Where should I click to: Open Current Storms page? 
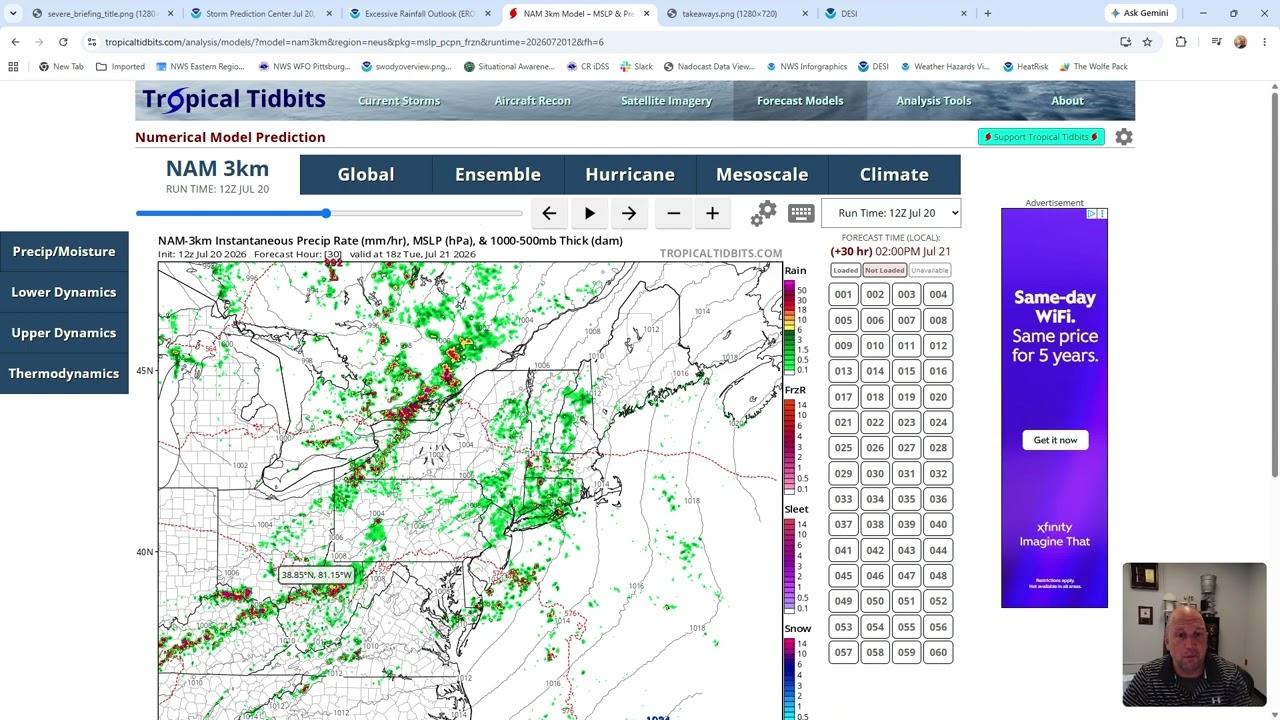click(x=399, y=100)
